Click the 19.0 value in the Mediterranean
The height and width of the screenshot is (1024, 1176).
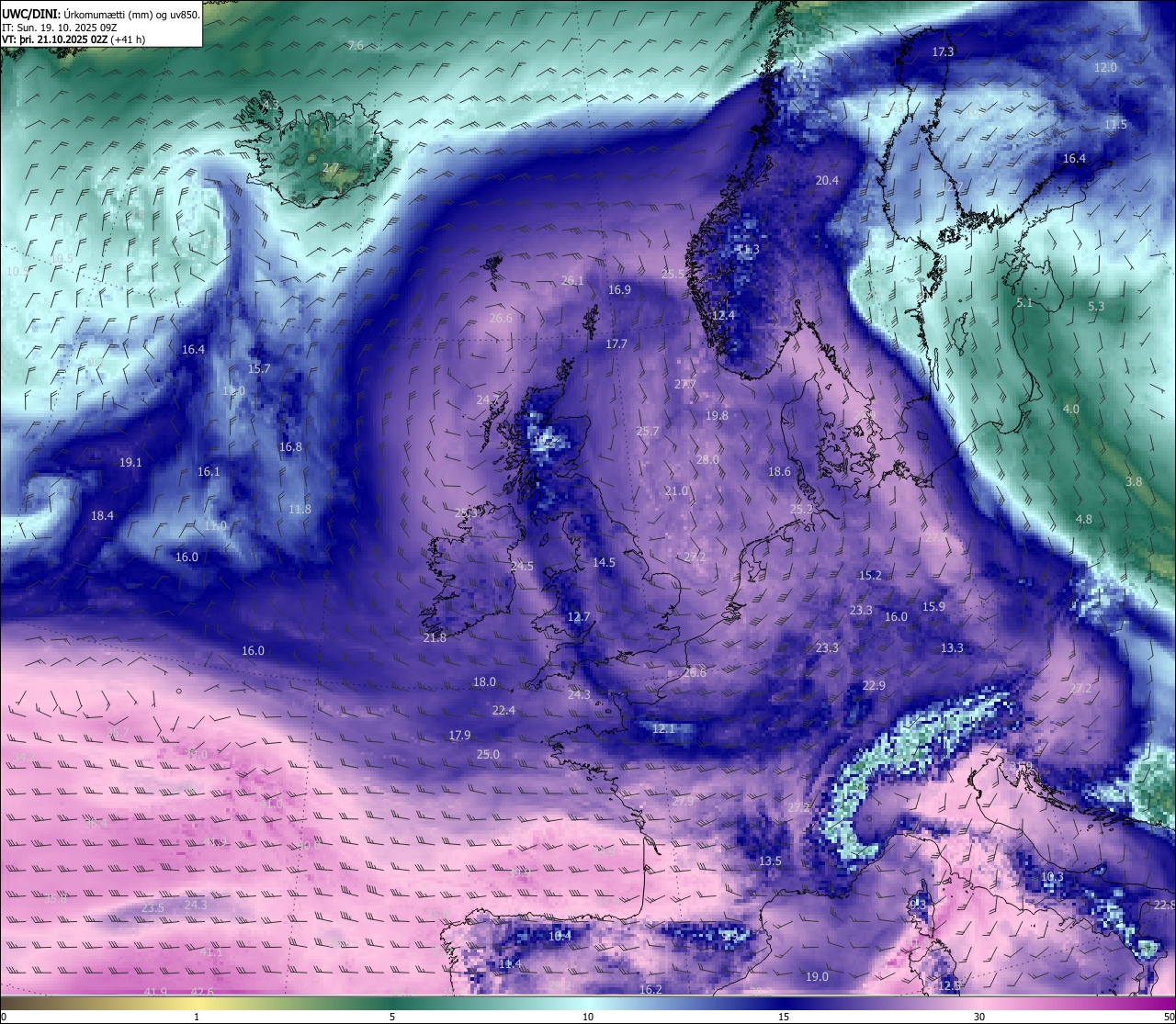pyautogui.click(x=817, y=976)
